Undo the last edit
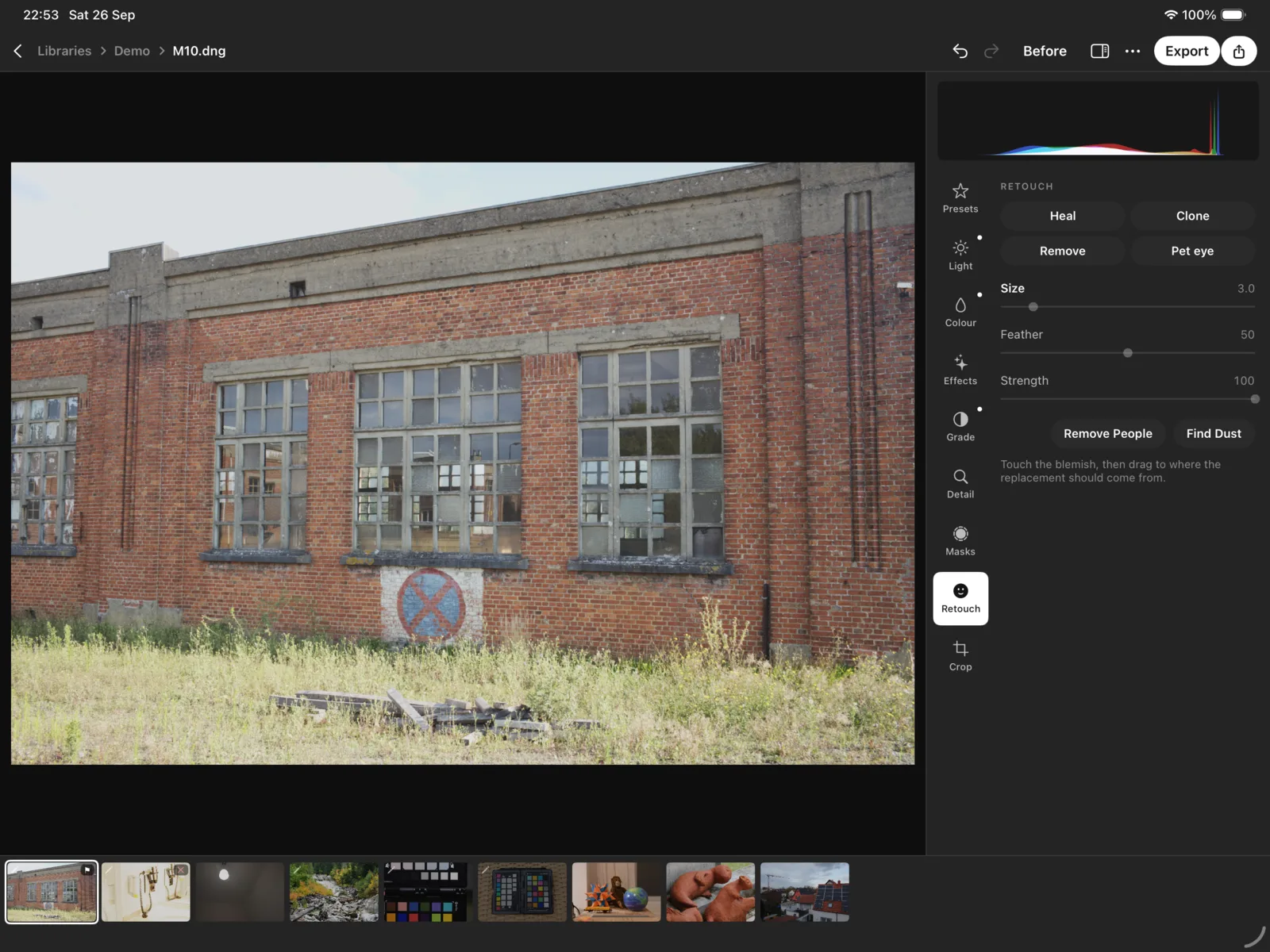The image size is (1270, 952). (x=960, y=51)
